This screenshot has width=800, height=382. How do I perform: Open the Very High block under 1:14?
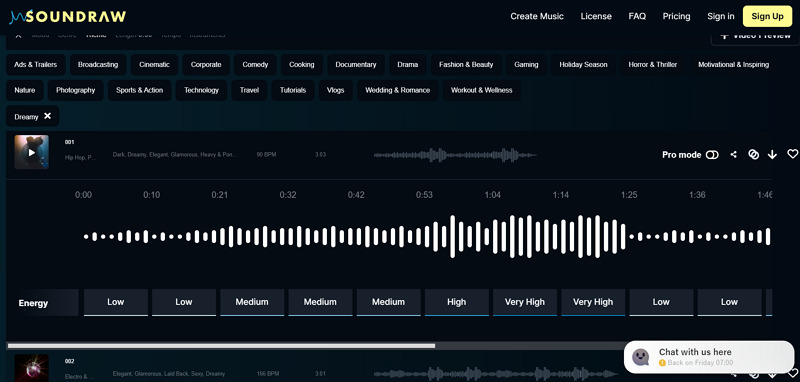click(593, 302)
